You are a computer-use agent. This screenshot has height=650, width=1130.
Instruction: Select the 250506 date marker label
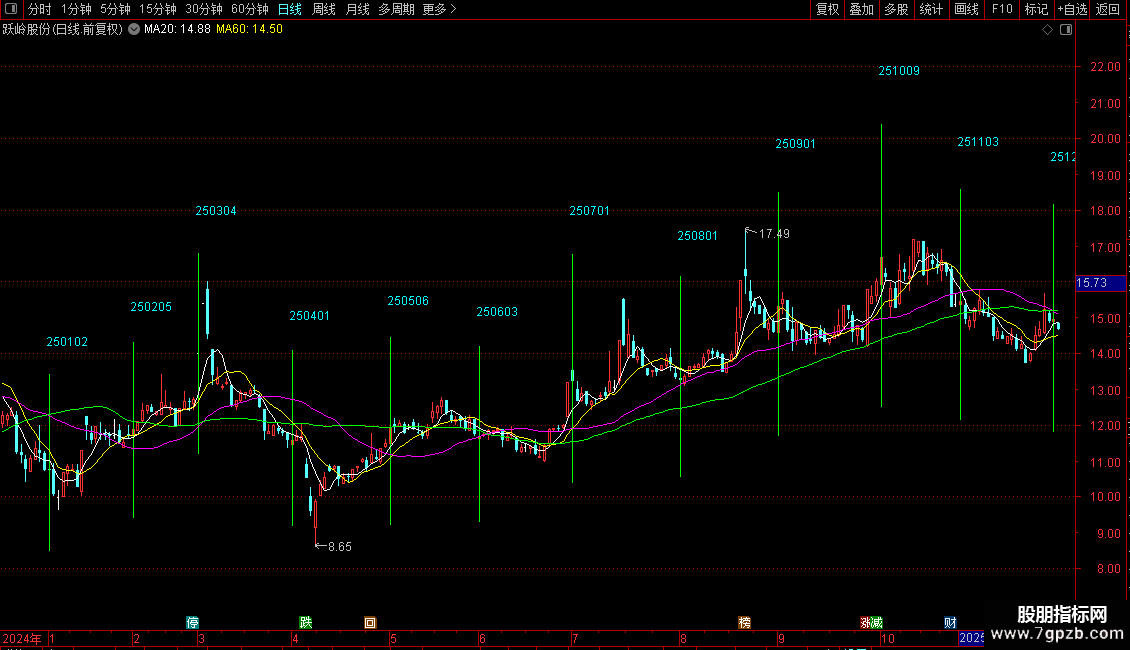tap(408, 300)
